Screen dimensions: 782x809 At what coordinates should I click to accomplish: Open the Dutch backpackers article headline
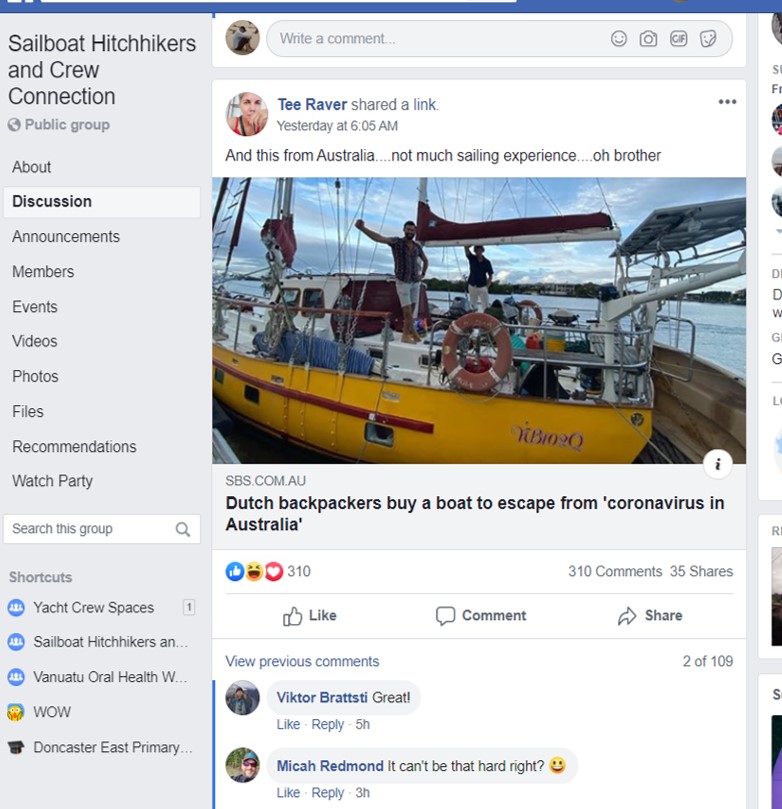tap(474, 514)
